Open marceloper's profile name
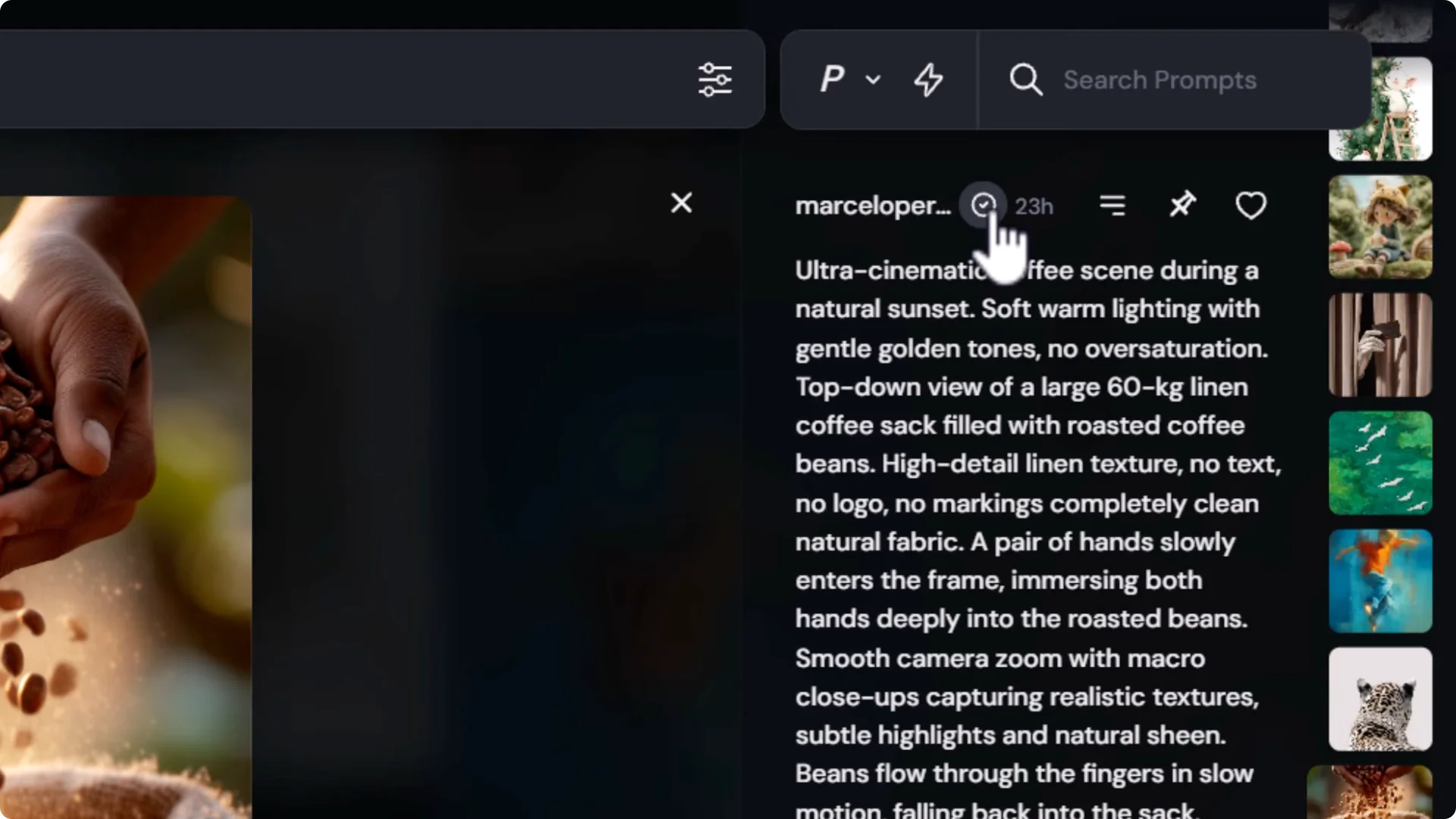 pos(872,206)
